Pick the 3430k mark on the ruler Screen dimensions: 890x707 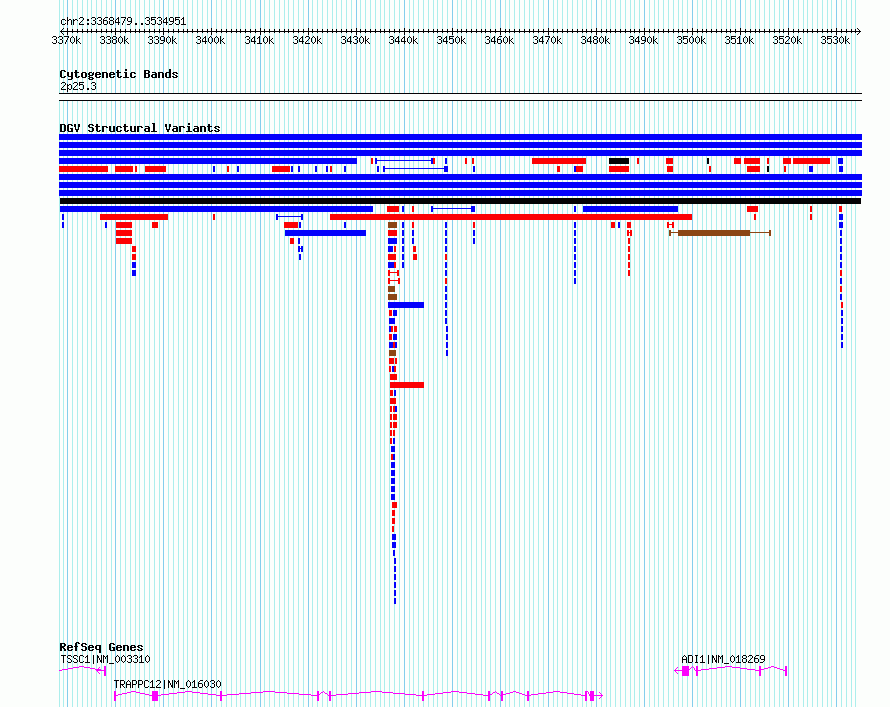355,40
